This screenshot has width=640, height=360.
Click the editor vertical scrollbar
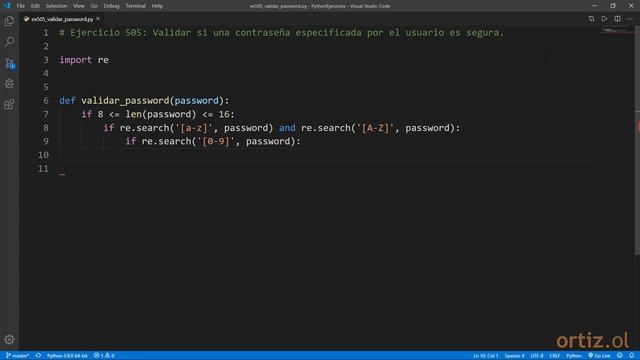point(637,141)
